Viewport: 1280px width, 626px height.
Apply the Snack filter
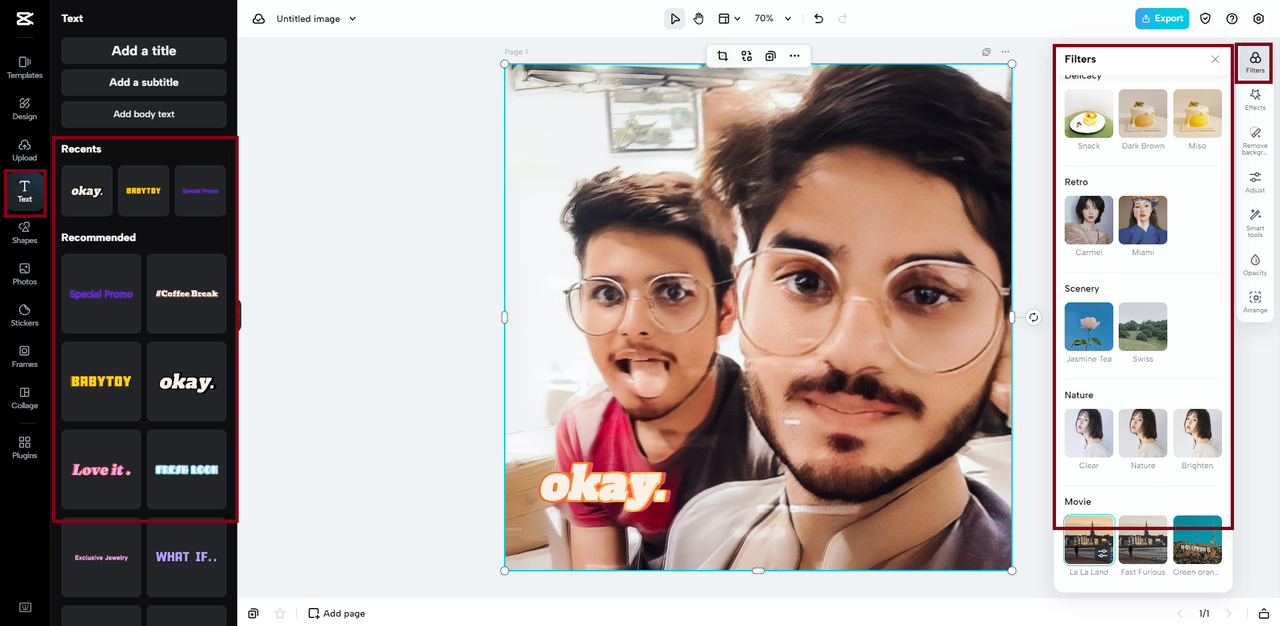coord(1089,114)
